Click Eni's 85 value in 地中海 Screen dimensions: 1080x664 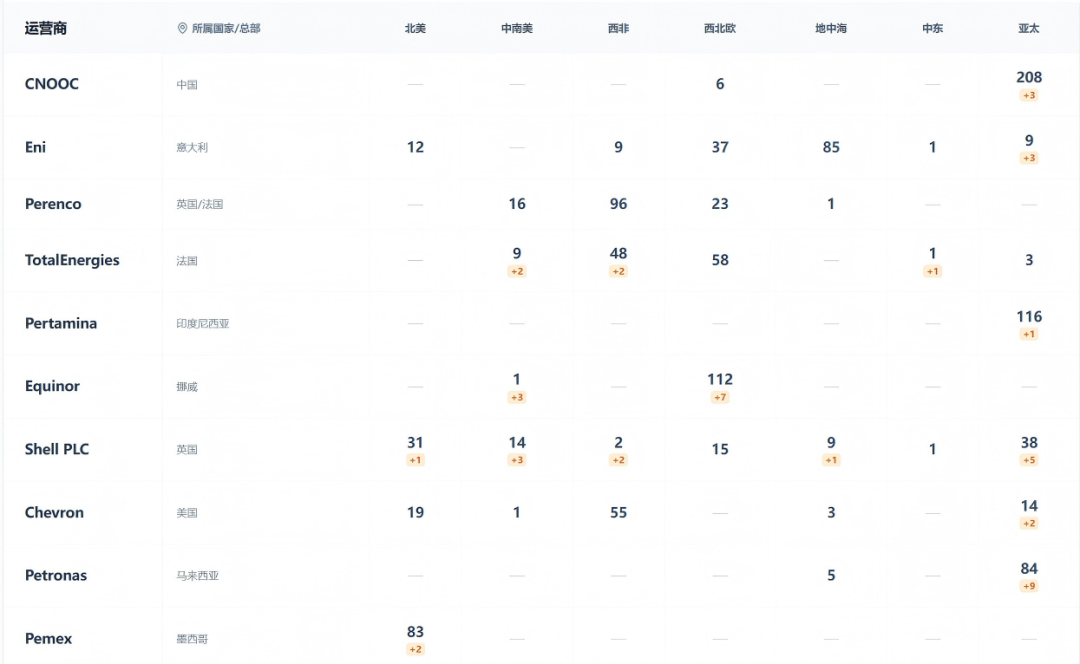coord(831,147)
